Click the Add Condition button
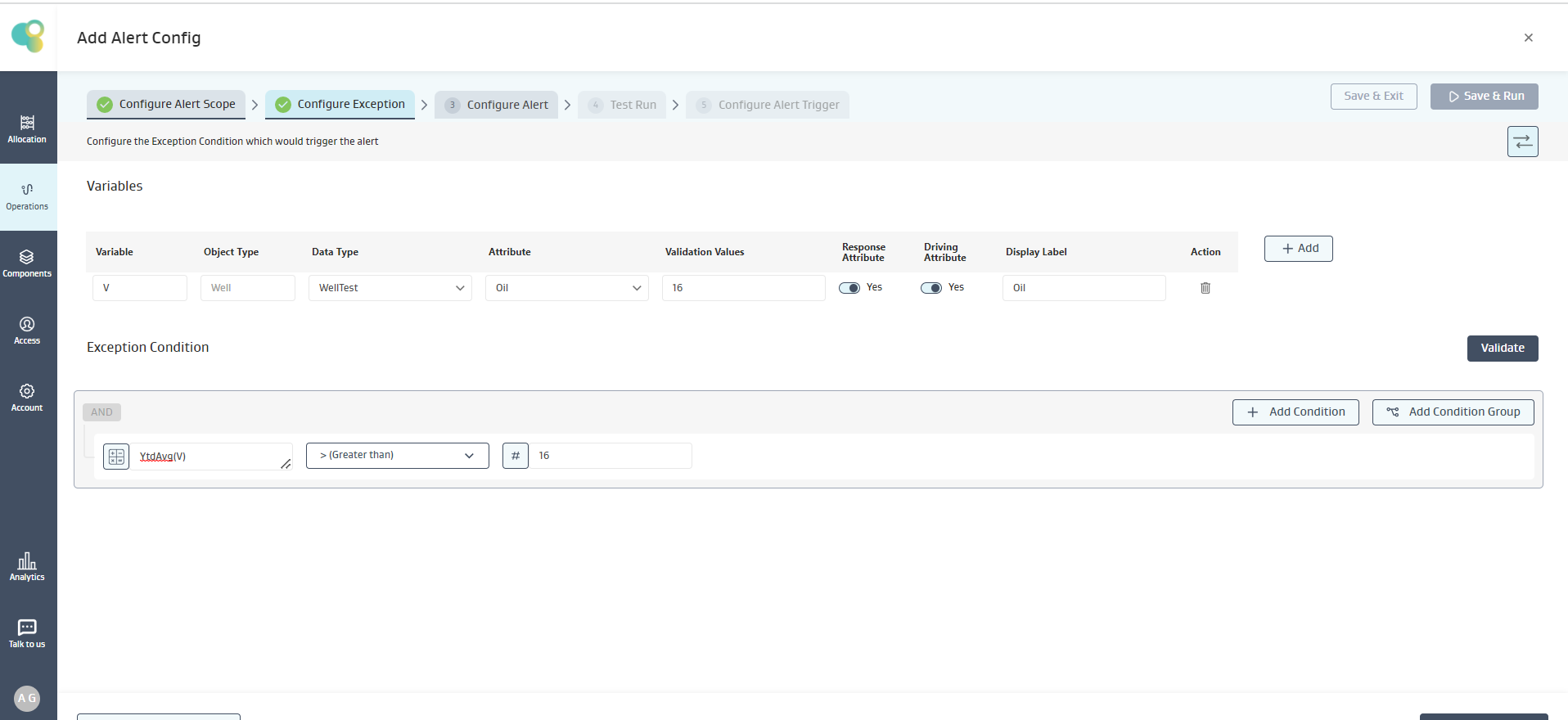 tap(1295, 412)
